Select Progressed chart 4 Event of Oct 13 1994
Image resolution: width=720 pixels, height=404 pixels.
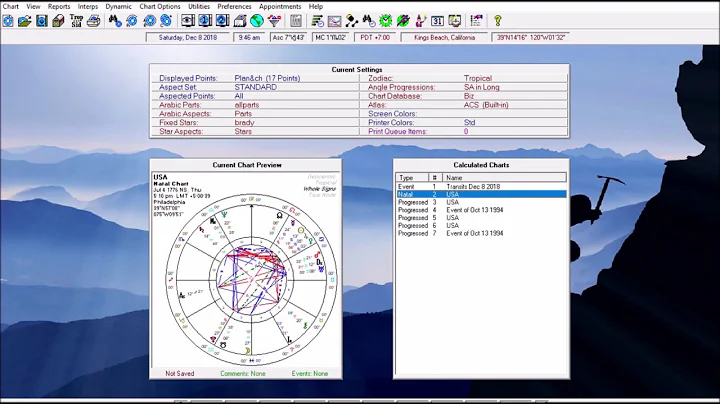[481, 210]
